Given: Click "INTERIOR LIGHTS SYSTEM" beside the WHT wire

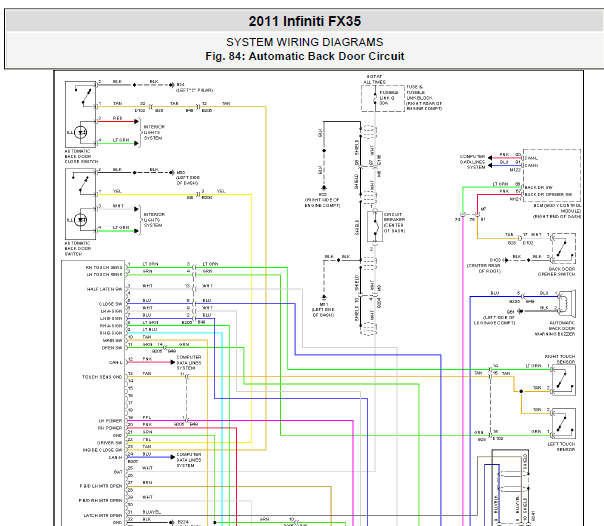Looking at the screenshot, I should click(154, 220).
